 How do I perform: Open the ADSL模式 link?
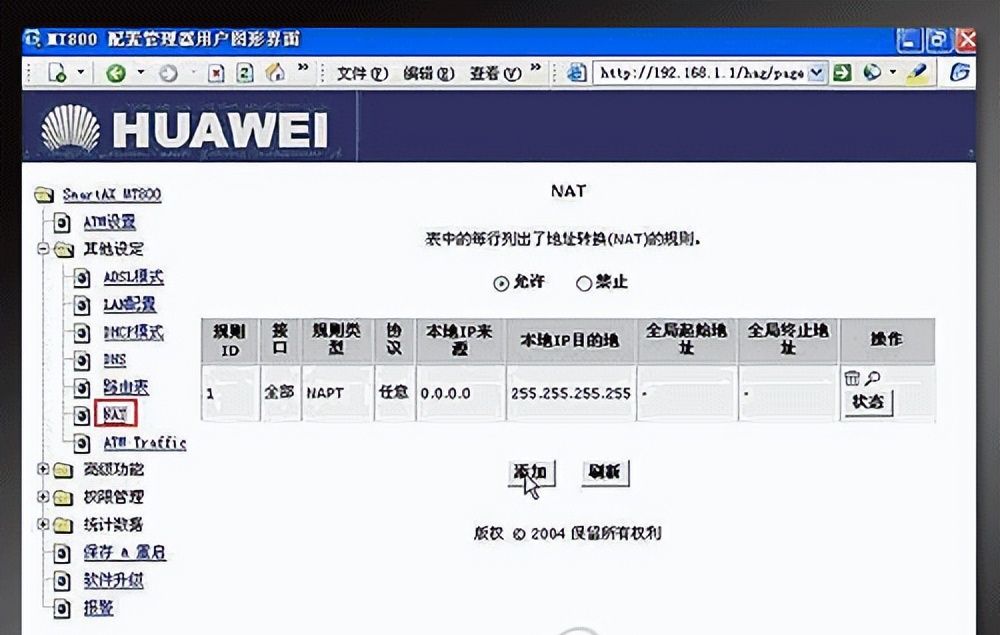coord(133,277)
